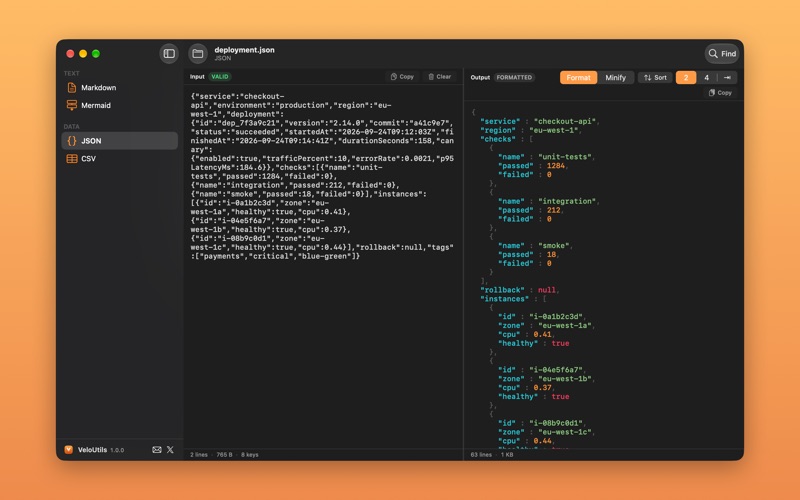This screenshot has width=800, height=500.
Task: Click the VALID status badge
Action: click(x=220, y=77)
